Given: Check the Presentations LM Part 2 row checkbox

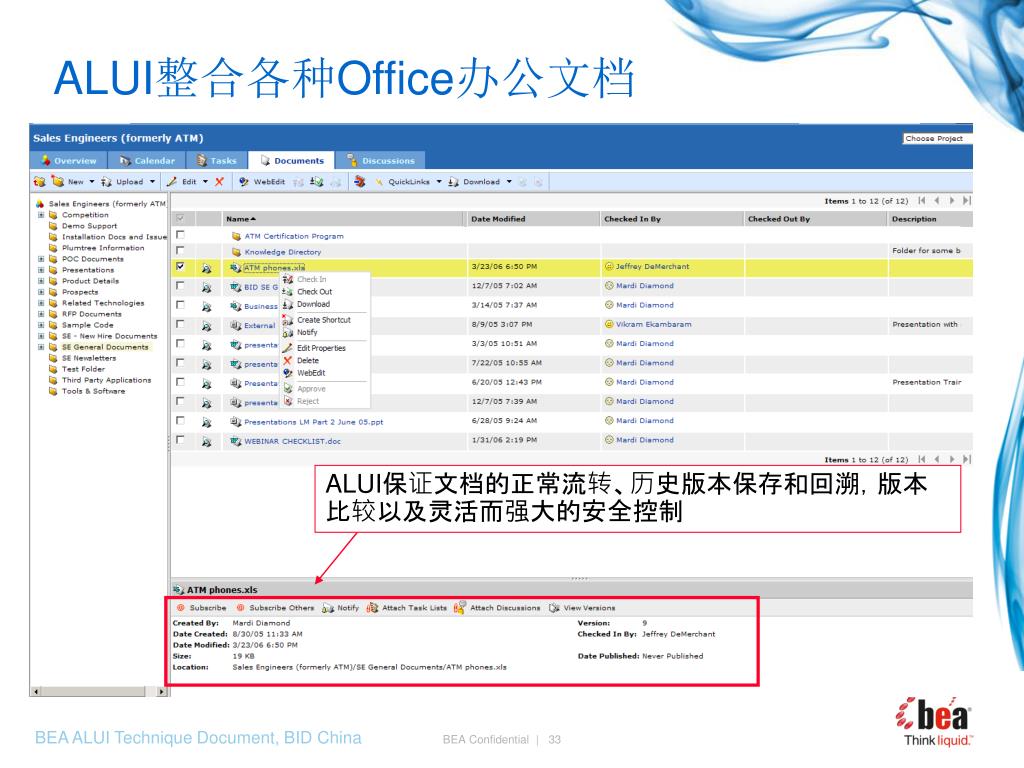Looking at the screenshot, I should (x=180, y=421).
